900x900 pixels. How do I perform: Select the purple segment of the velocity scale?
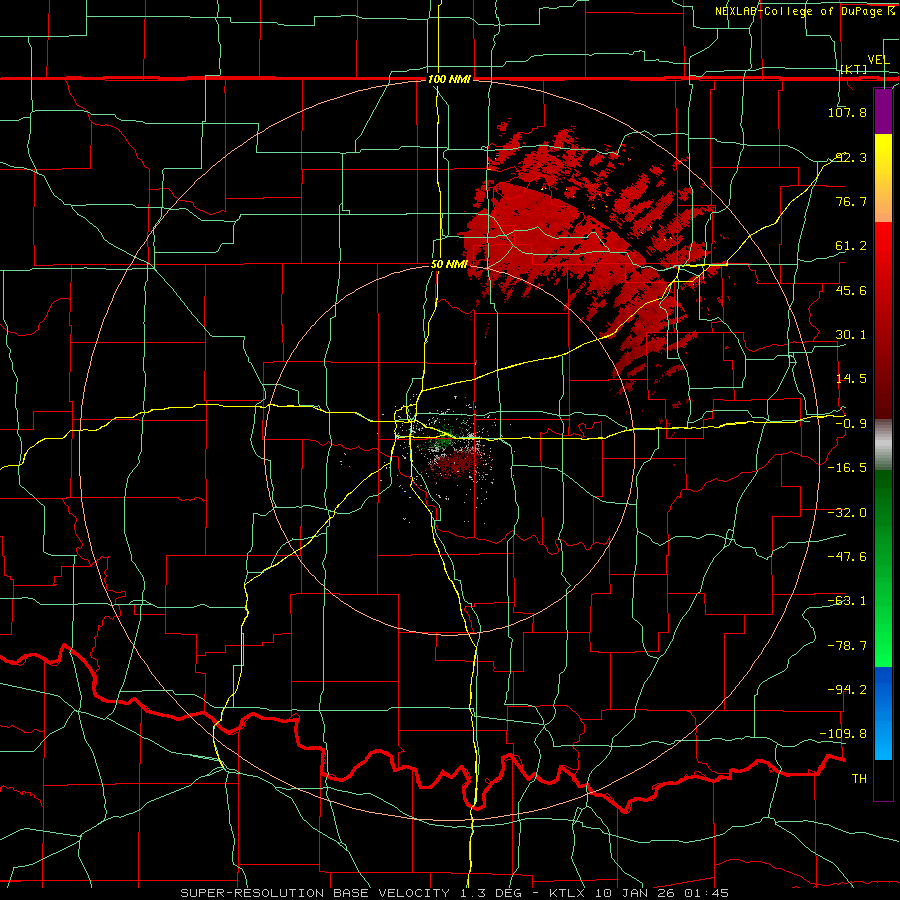883,111
